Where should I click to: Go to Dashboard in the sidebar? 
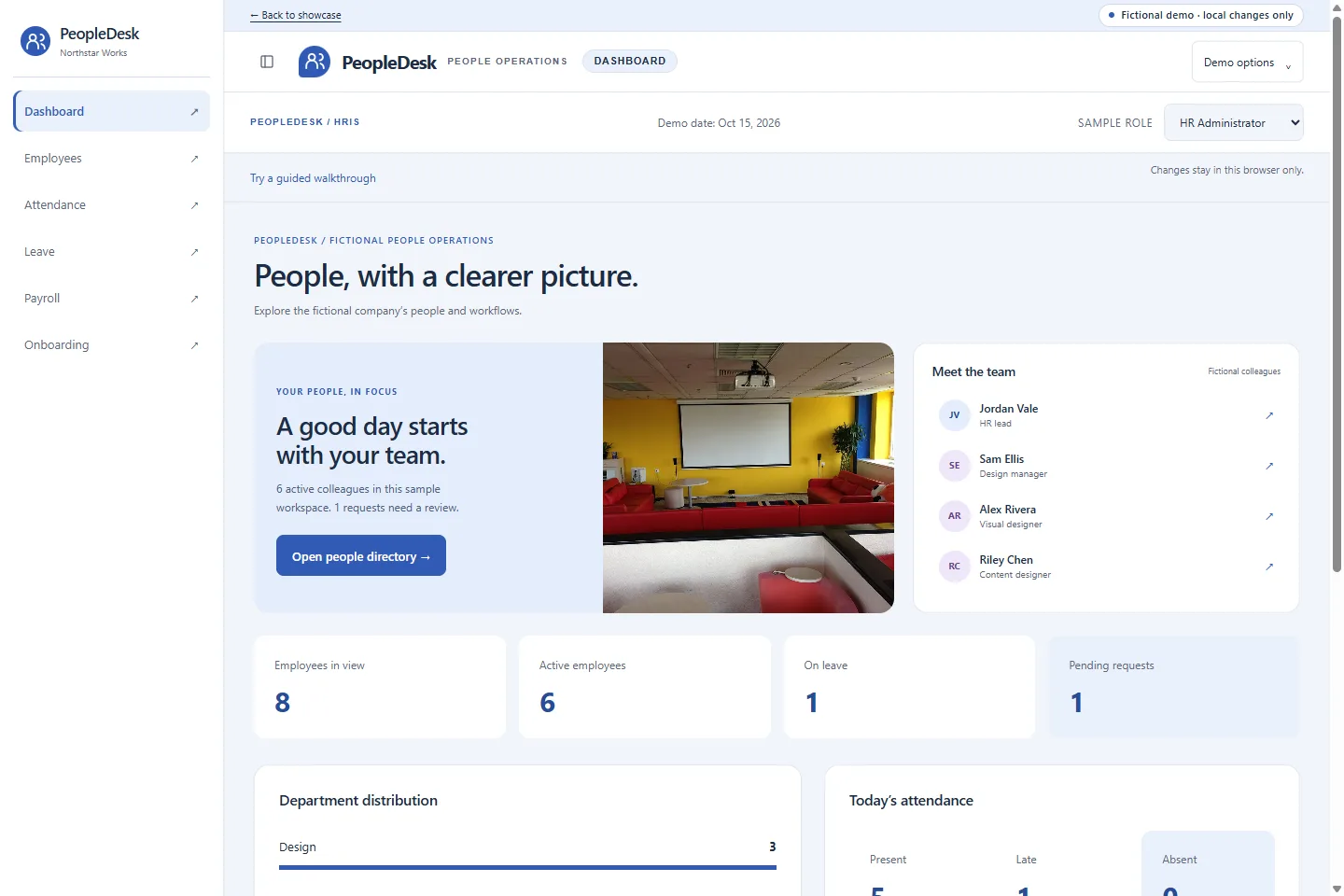(x=111, y=111)
